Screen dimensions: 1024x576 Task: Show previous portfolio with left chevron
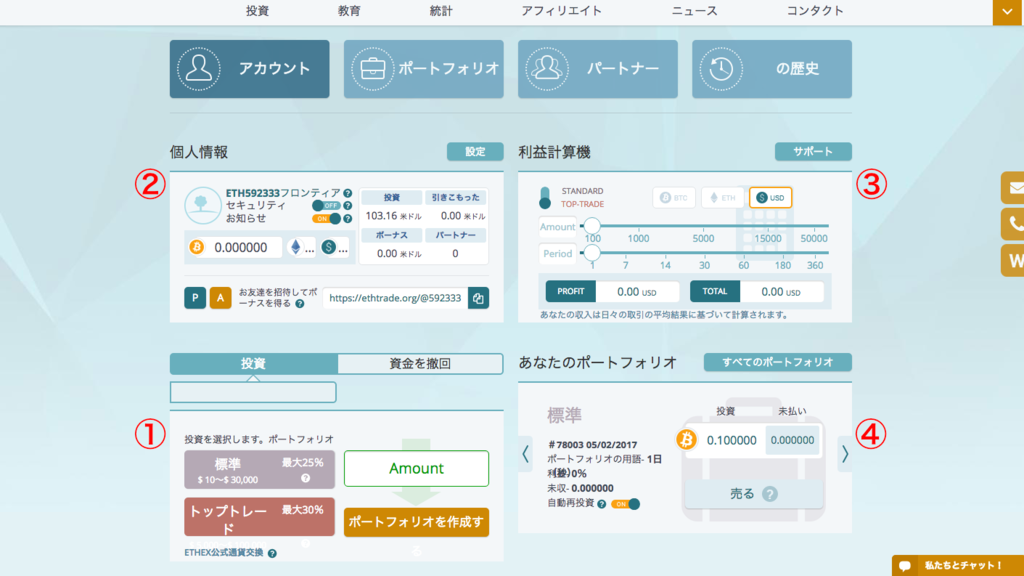526,453
